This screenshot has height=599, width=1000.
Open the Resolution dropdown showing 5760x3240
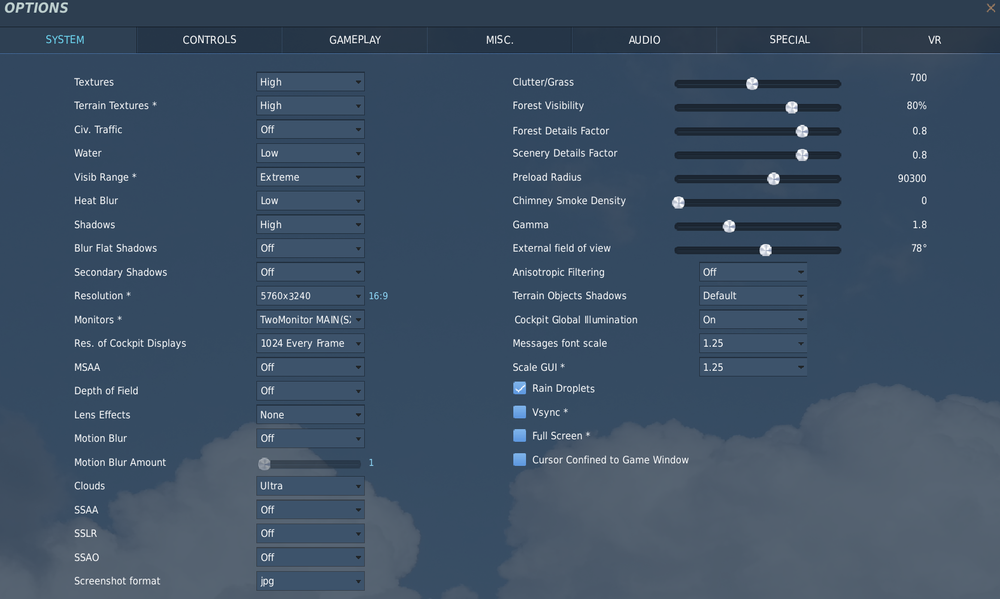click(310, 295)
